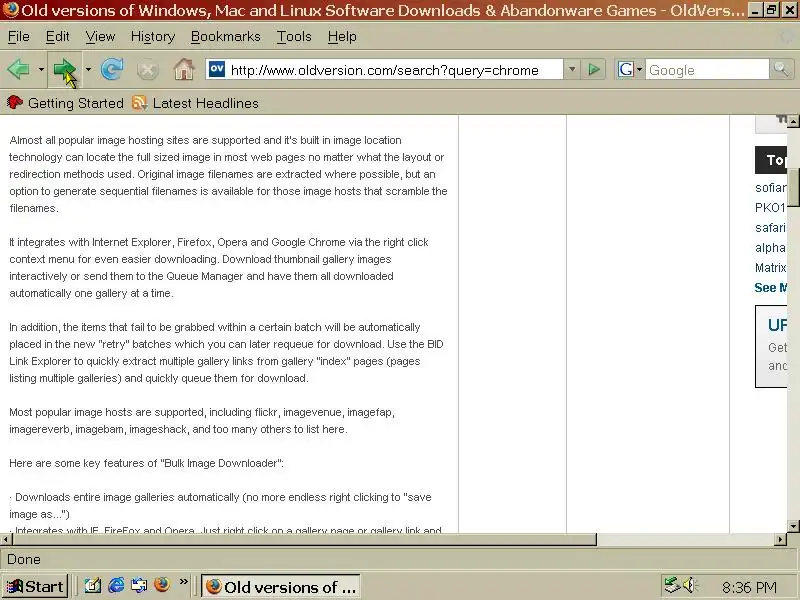Open the File menu
The width and height of the screenshot is (800, 600).
[18, 37]
